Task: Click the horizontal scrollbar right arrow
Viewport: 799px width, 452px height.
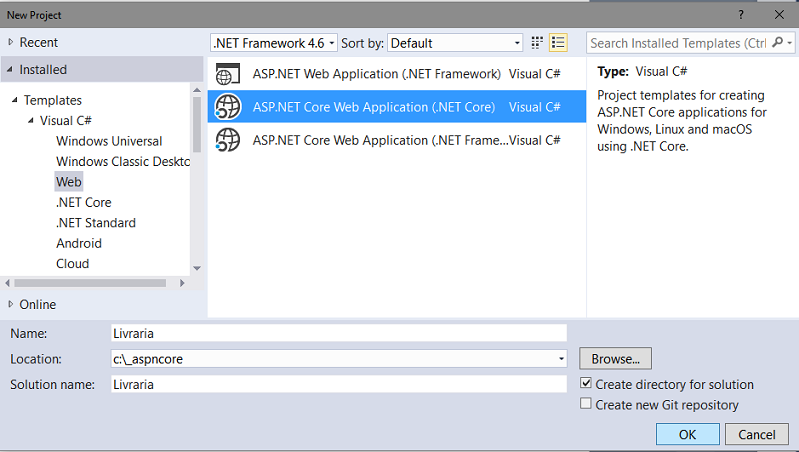Action: tap(182, 283)
